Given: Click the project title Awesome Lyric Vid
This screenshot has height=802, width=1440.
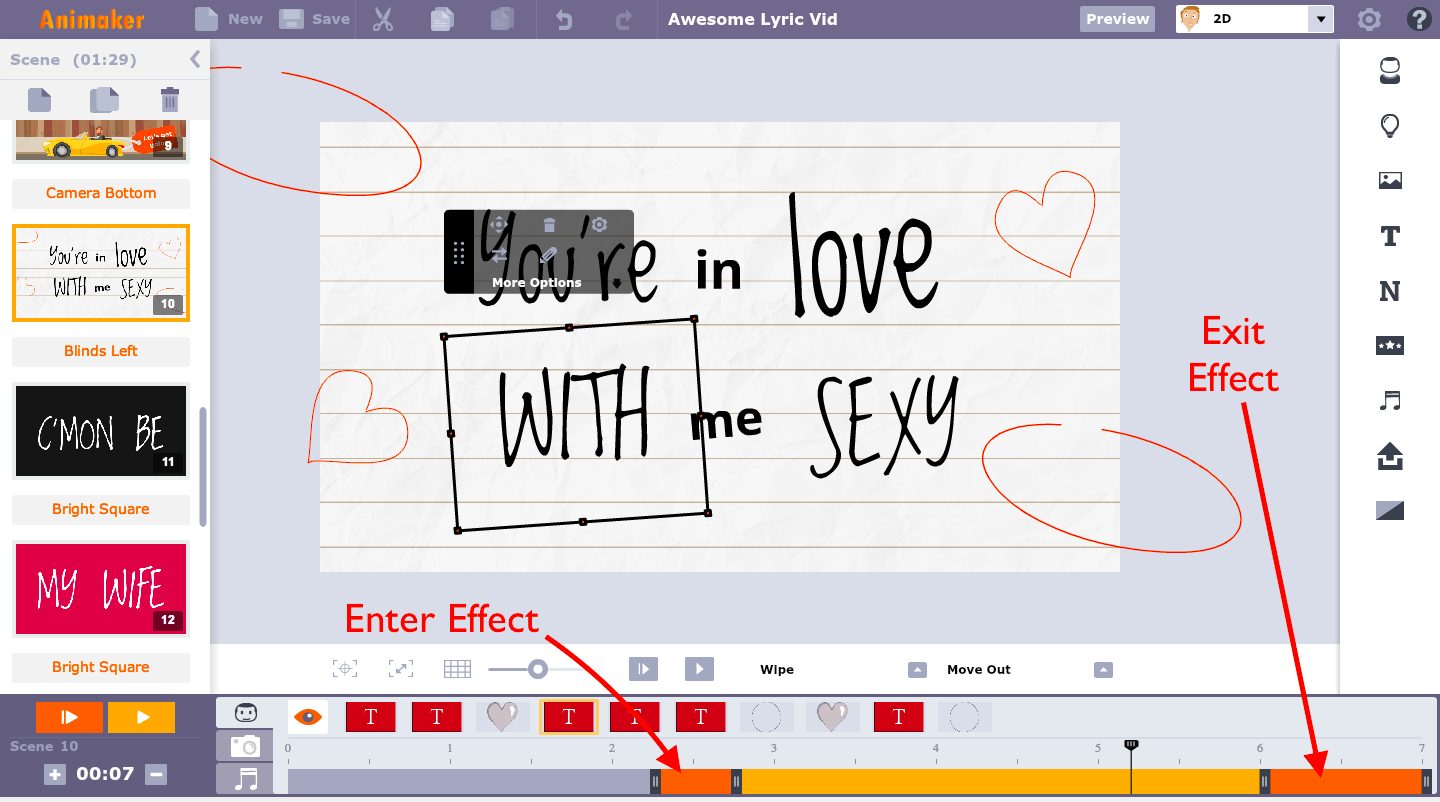Looking at the screenshot, I should tap(753, 19).
